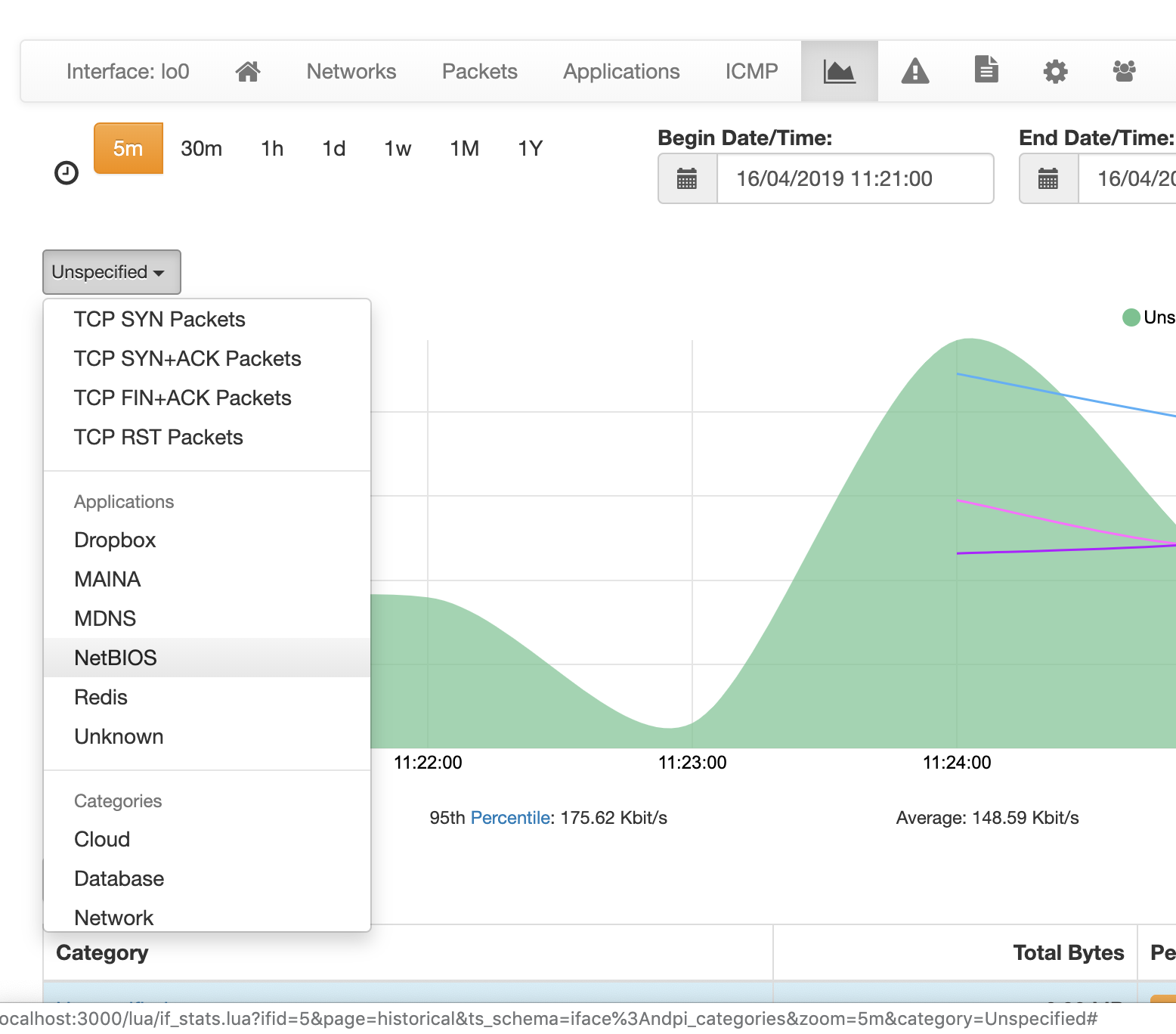This screenshot has height=1034, width=1176.
Task: Enable the 1Y time range
Action: (530, 148)
